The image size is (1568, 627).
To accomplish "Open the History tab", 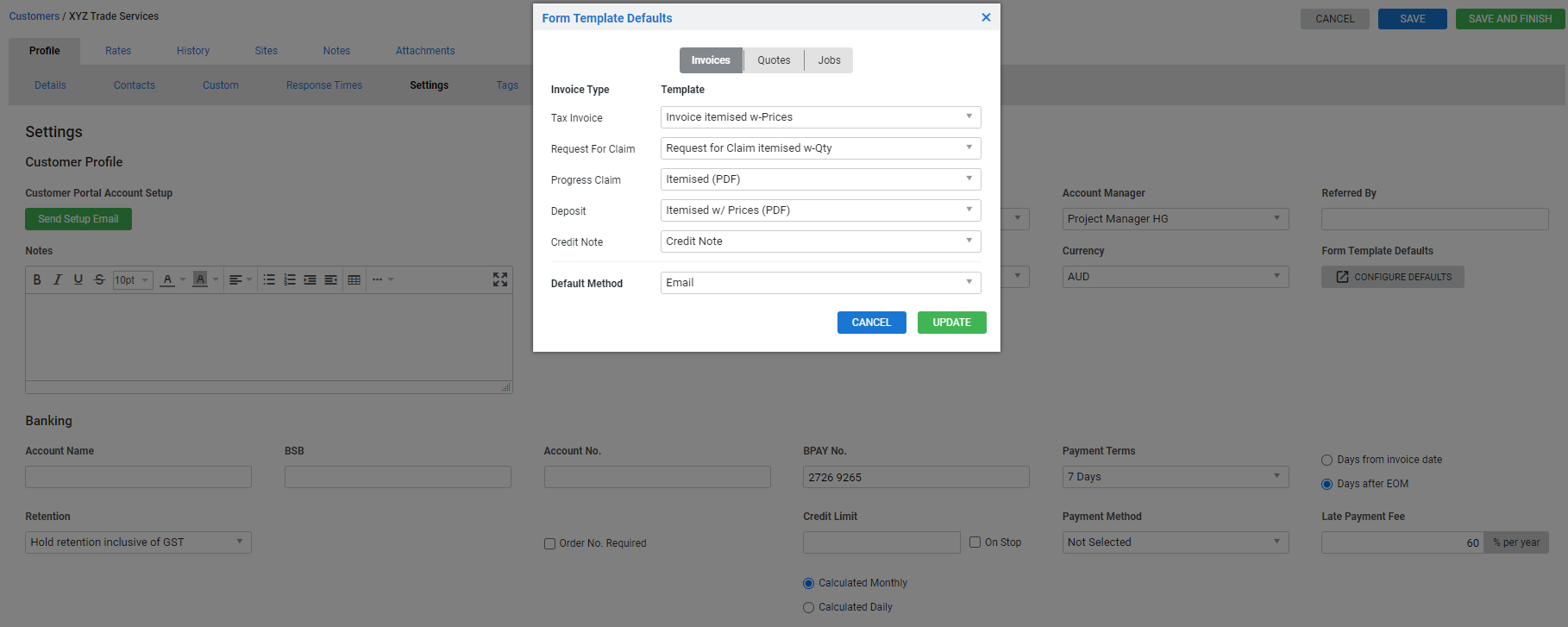I will point(193,51).
